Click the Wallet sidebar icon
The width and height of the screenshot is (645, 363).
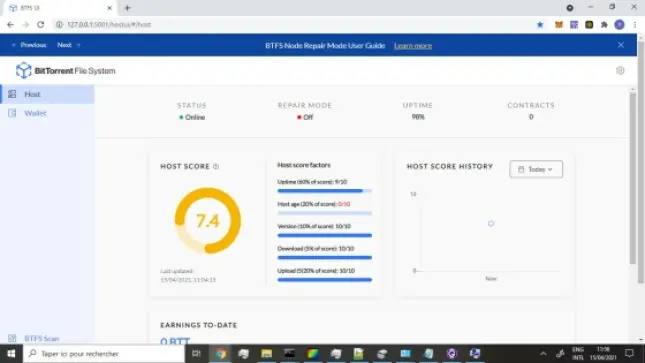(12, 113)
